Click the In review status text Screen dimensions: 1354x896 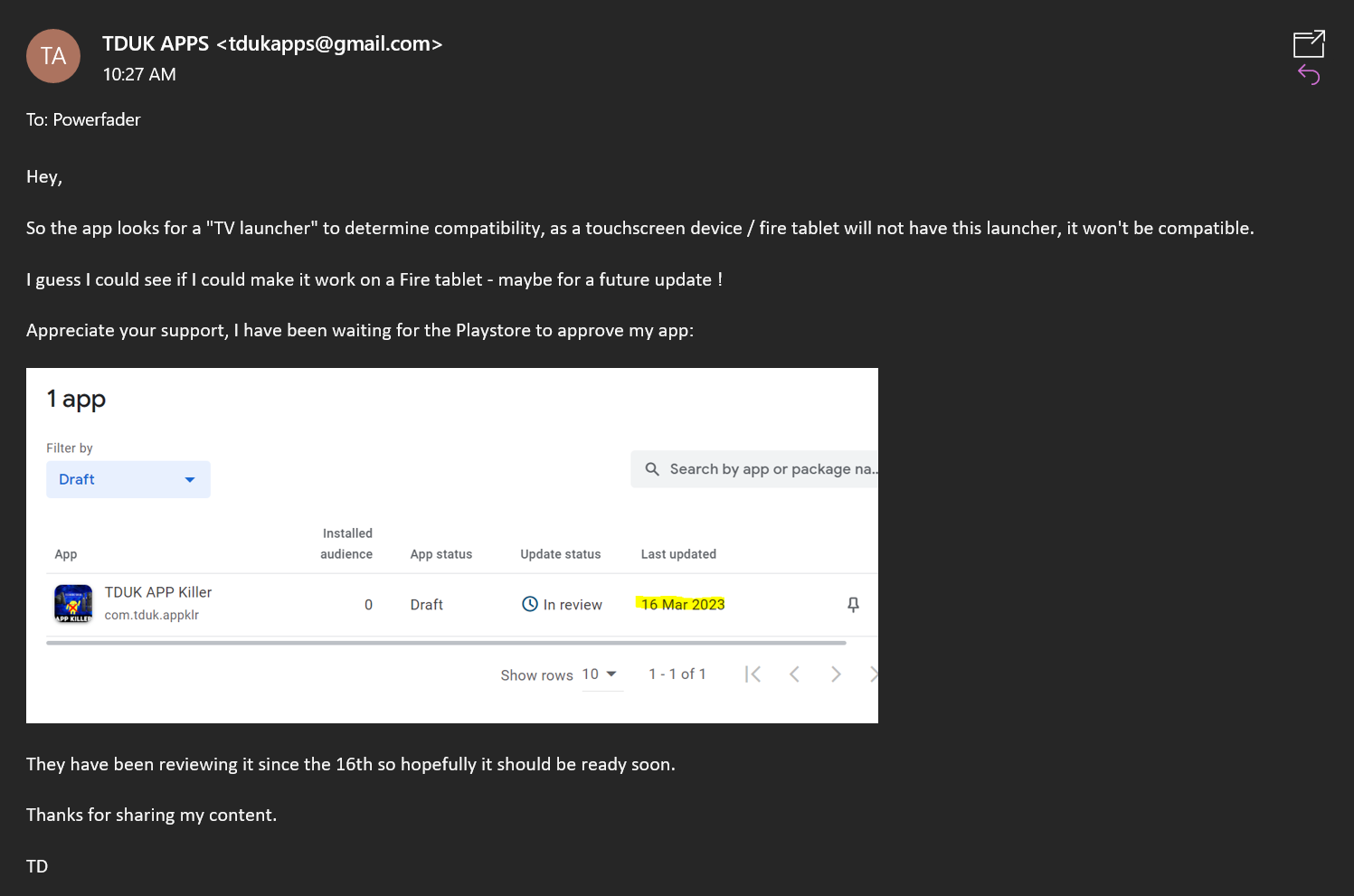pos(573,605)
